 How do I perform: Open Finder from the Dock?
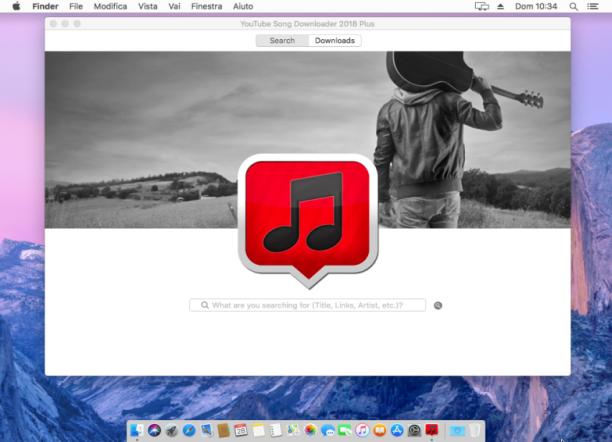[137, 430]
